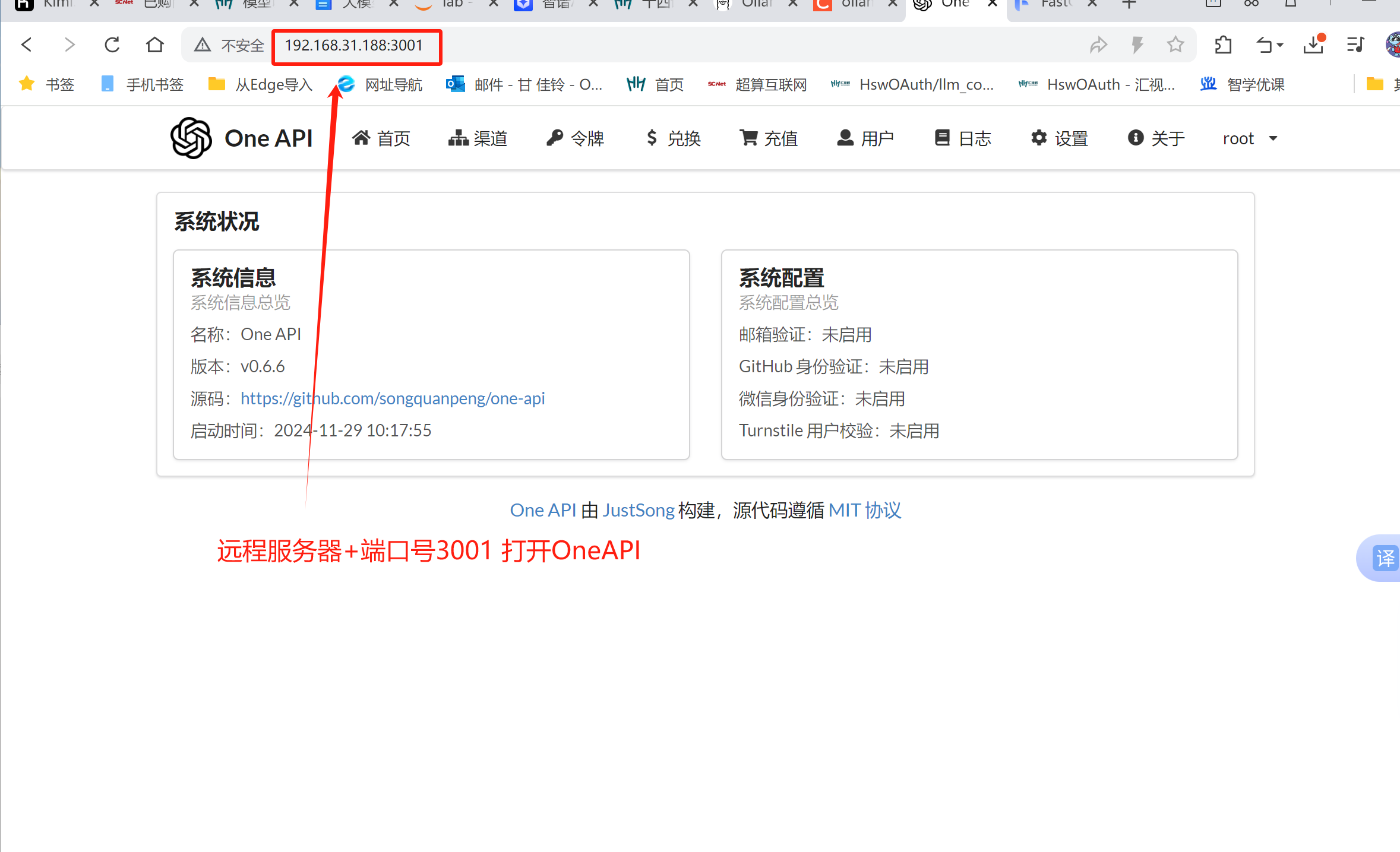Open the github.com/songquanpeng/one-api source link
The width and height of the screenshot is (1400, 852).
(x=393, y=398)
